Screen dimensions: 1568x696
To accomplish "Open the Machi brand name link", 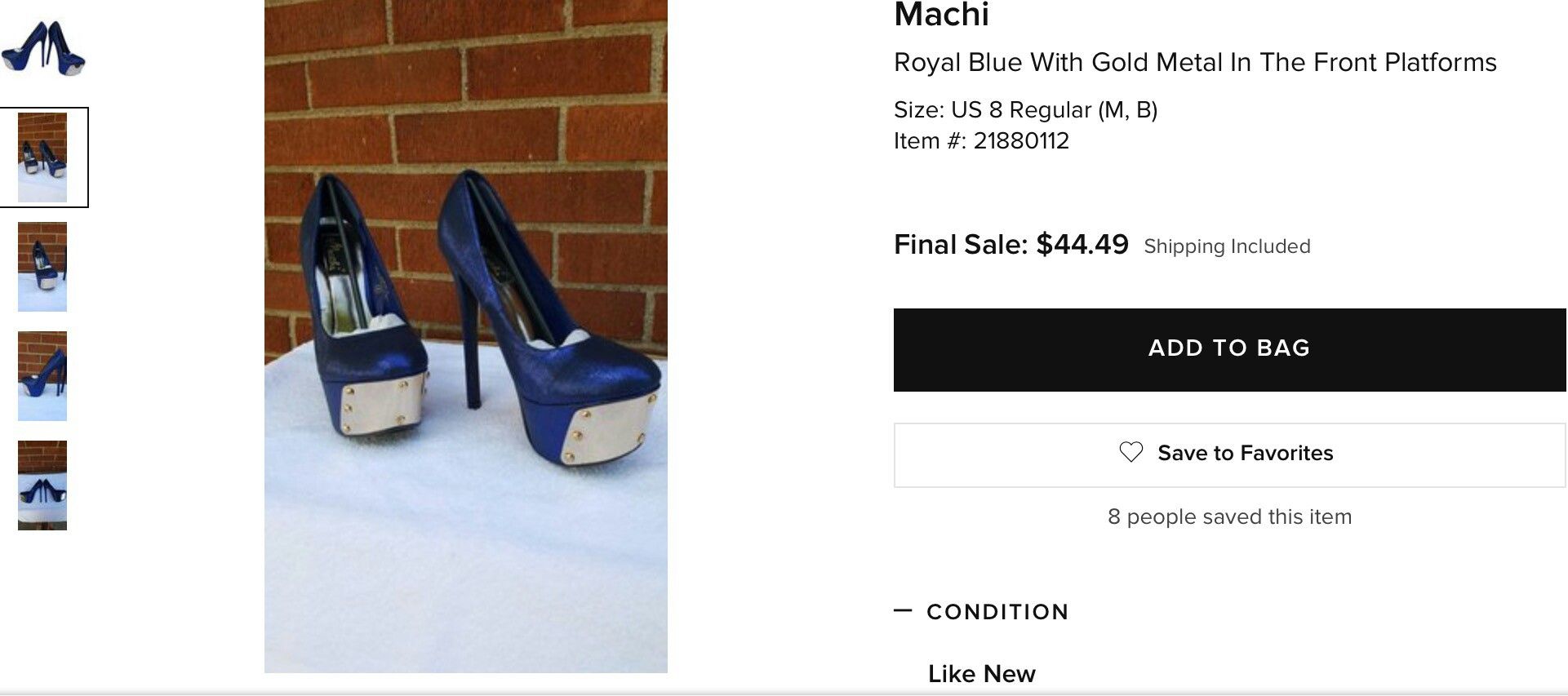I will click(941, 15).
